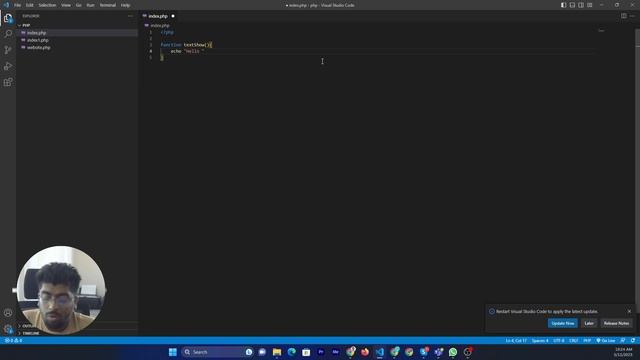
Task: Open File Explorer from the taskbar
Action: point(277,352)
